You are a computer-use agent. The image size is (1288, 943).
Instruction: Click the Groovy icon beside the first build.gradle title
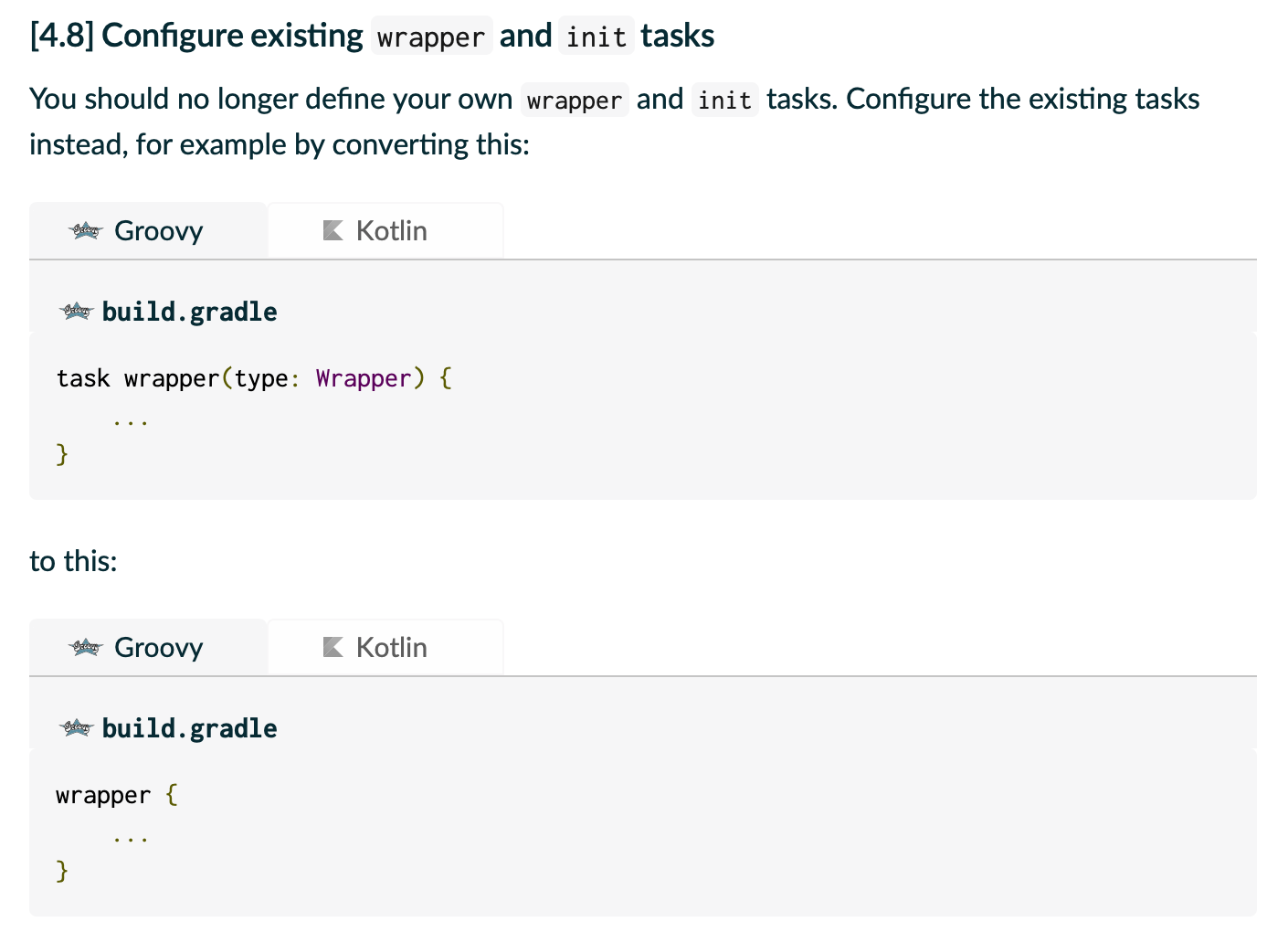77,312
